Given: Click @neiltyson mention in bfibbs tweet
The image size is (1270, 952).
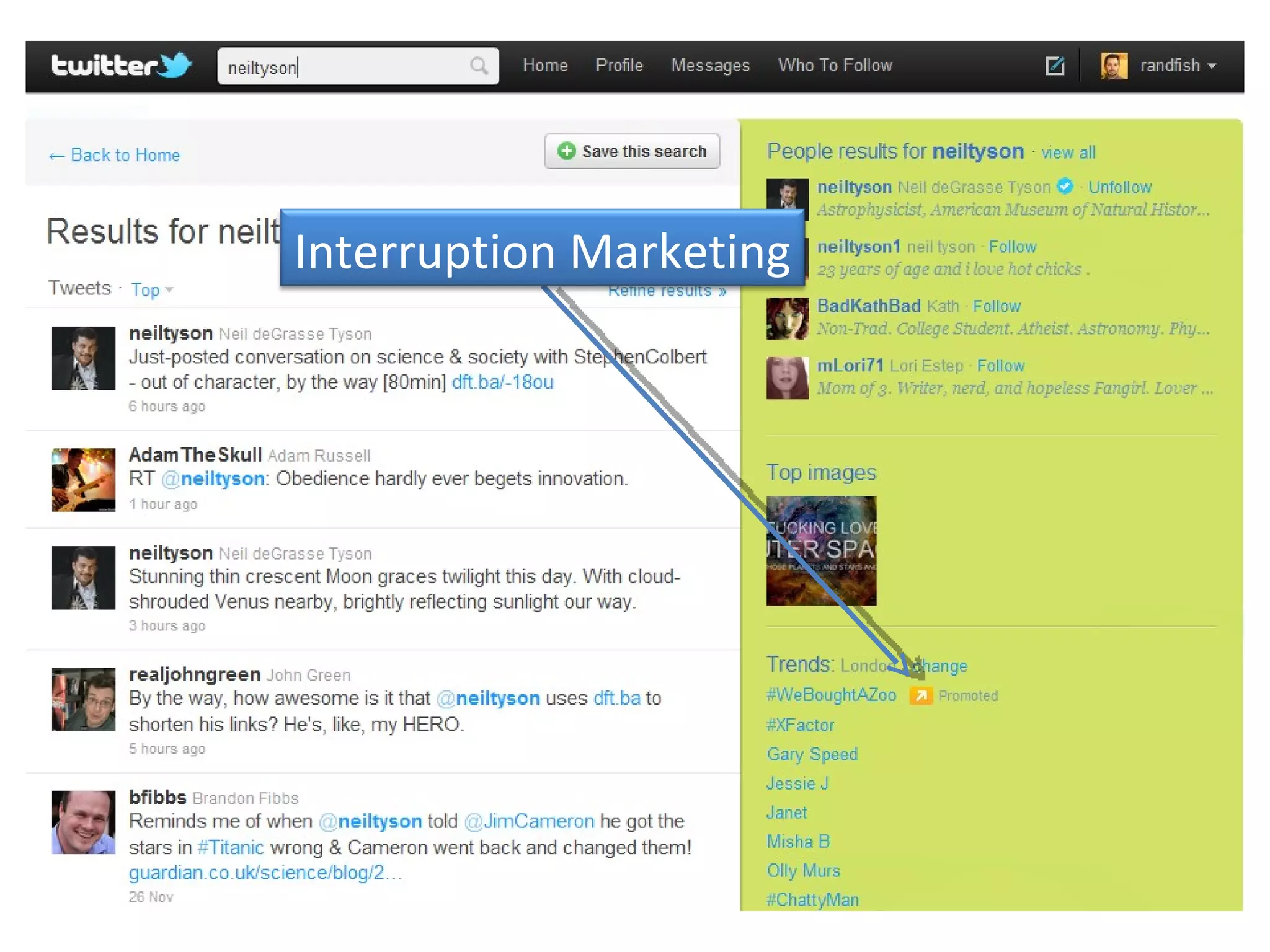Looking at the screenshot, I should coord(370,821).
